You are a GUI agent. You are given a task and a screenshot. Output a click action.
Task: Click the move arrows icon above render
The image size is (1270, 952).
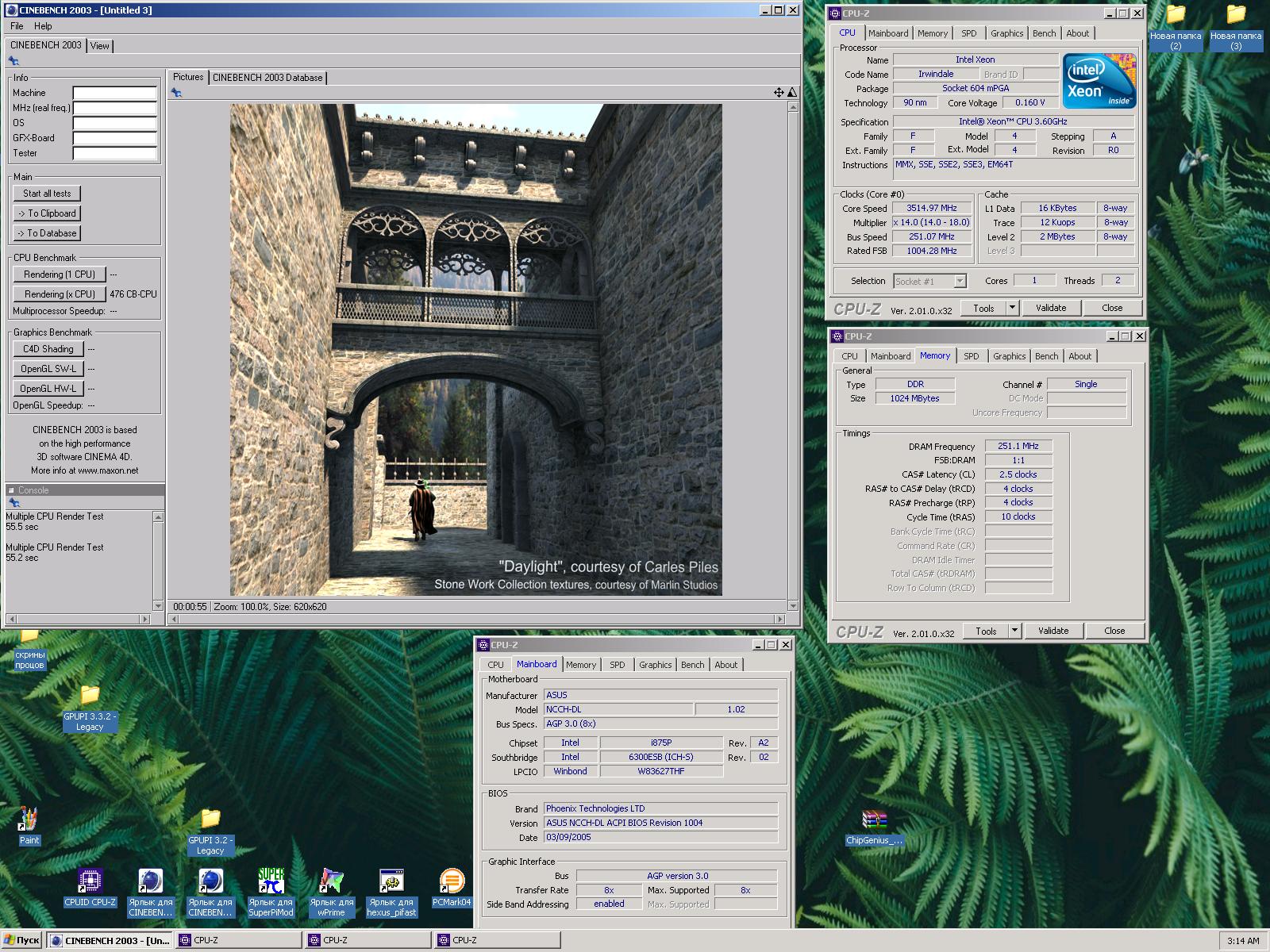(779, 93)
